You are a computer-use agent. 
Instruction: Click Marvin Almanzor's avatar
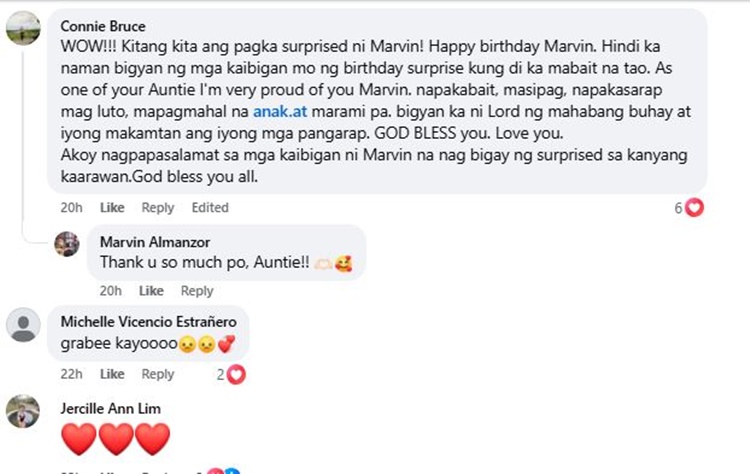pyautogui.click(x=67, y=244)
